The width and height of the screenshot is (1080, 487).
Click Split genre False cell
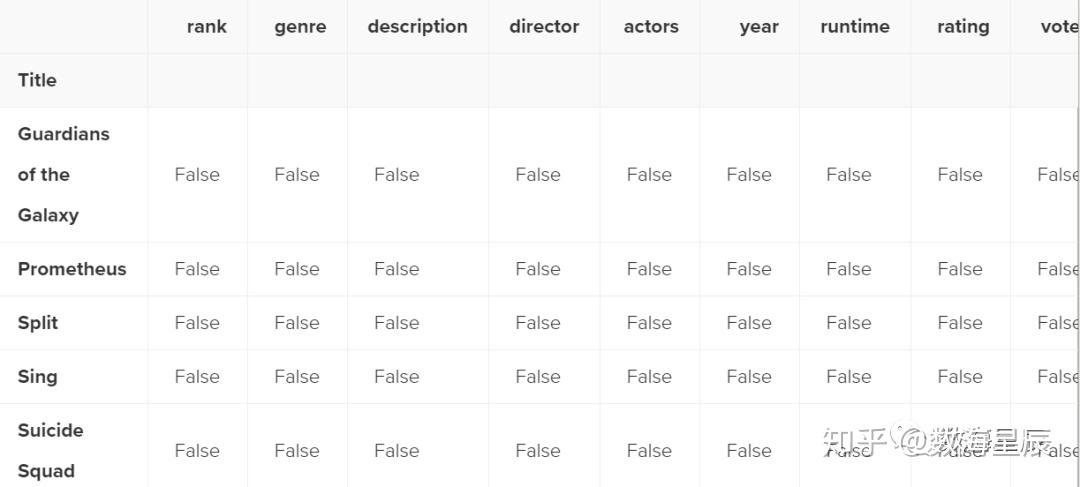(x=297, y=323)
